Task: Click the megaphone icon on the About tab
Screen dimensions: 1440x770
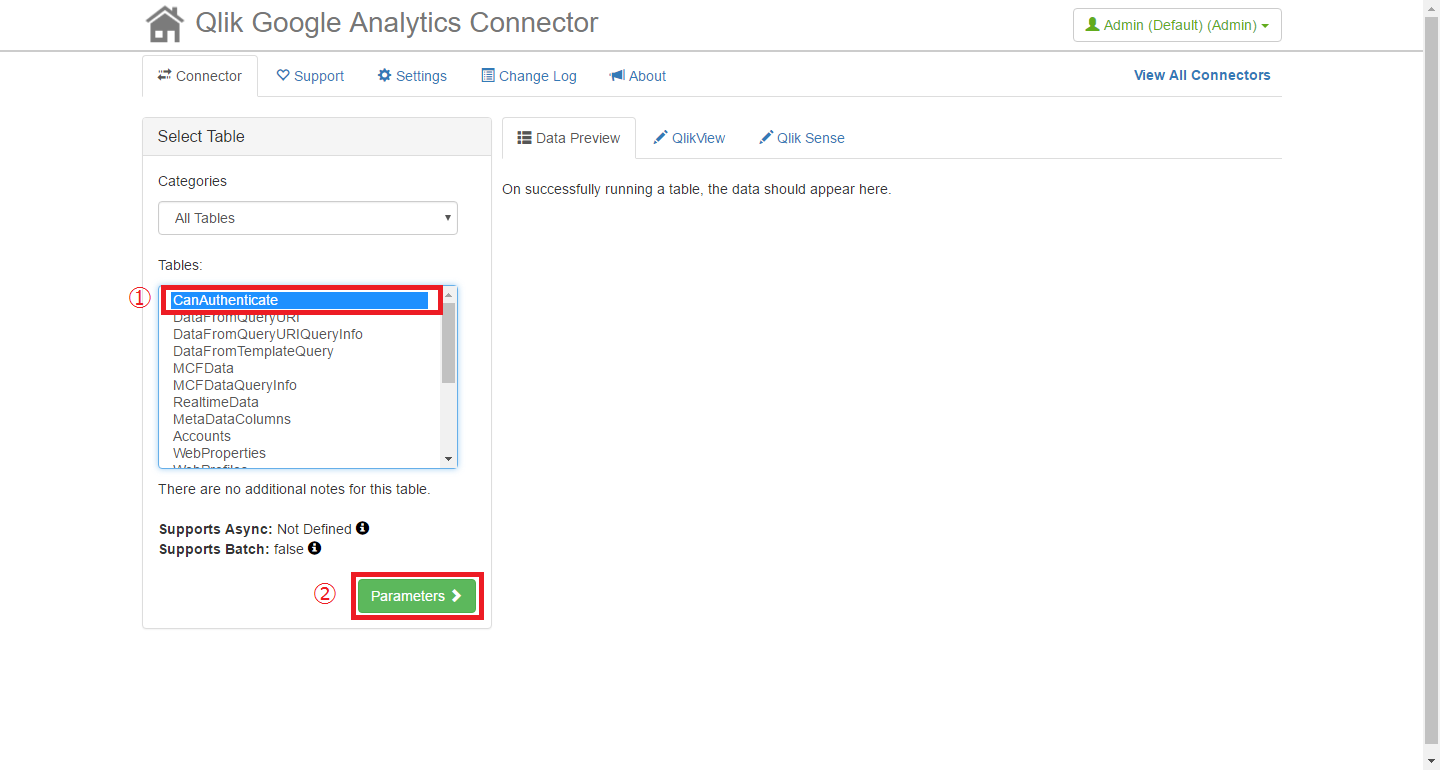Action: point(617,76)
